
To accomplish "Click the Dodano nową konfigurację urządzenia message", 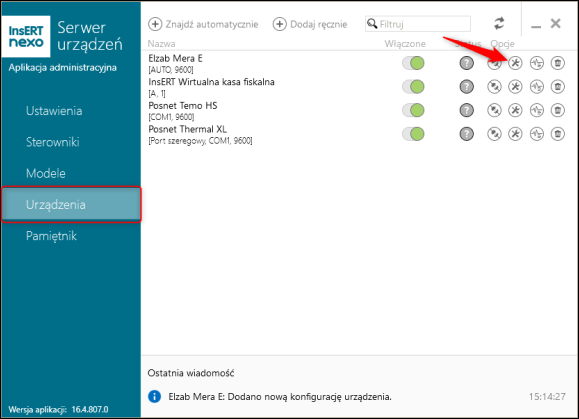I will coord(280,397).
